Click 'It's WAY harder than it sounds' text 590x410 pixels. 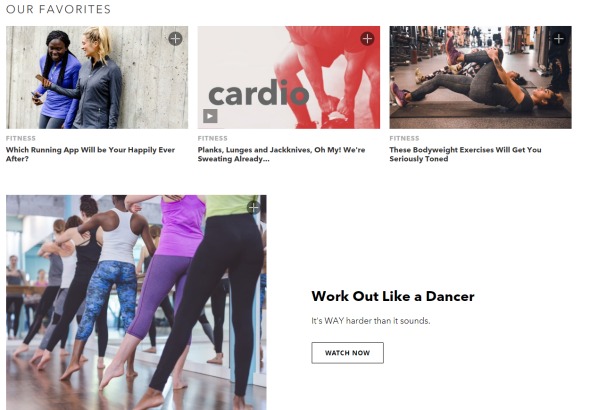click(371, 321)
